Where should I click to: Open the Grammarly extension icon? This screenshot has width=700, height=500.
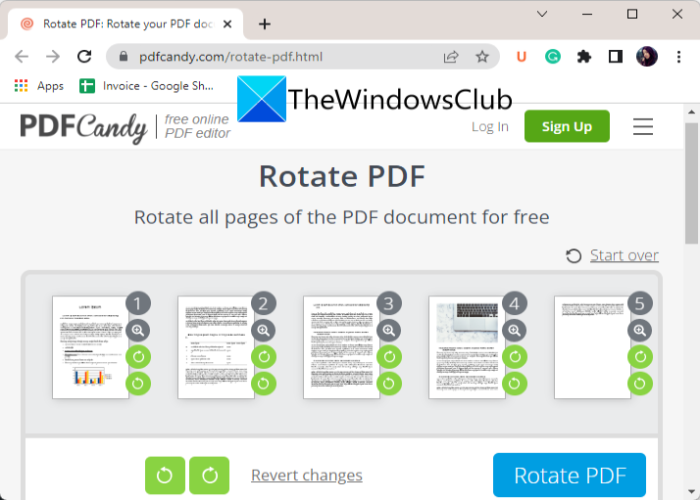tap(553, 57)
